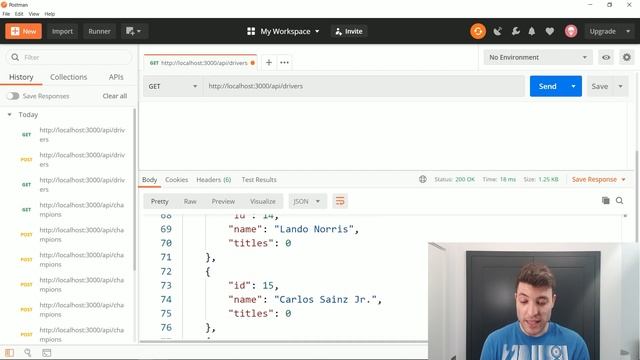Switch to the APIs tab
640x360 pixels.
pyautogui.click(x=116, y=77)
